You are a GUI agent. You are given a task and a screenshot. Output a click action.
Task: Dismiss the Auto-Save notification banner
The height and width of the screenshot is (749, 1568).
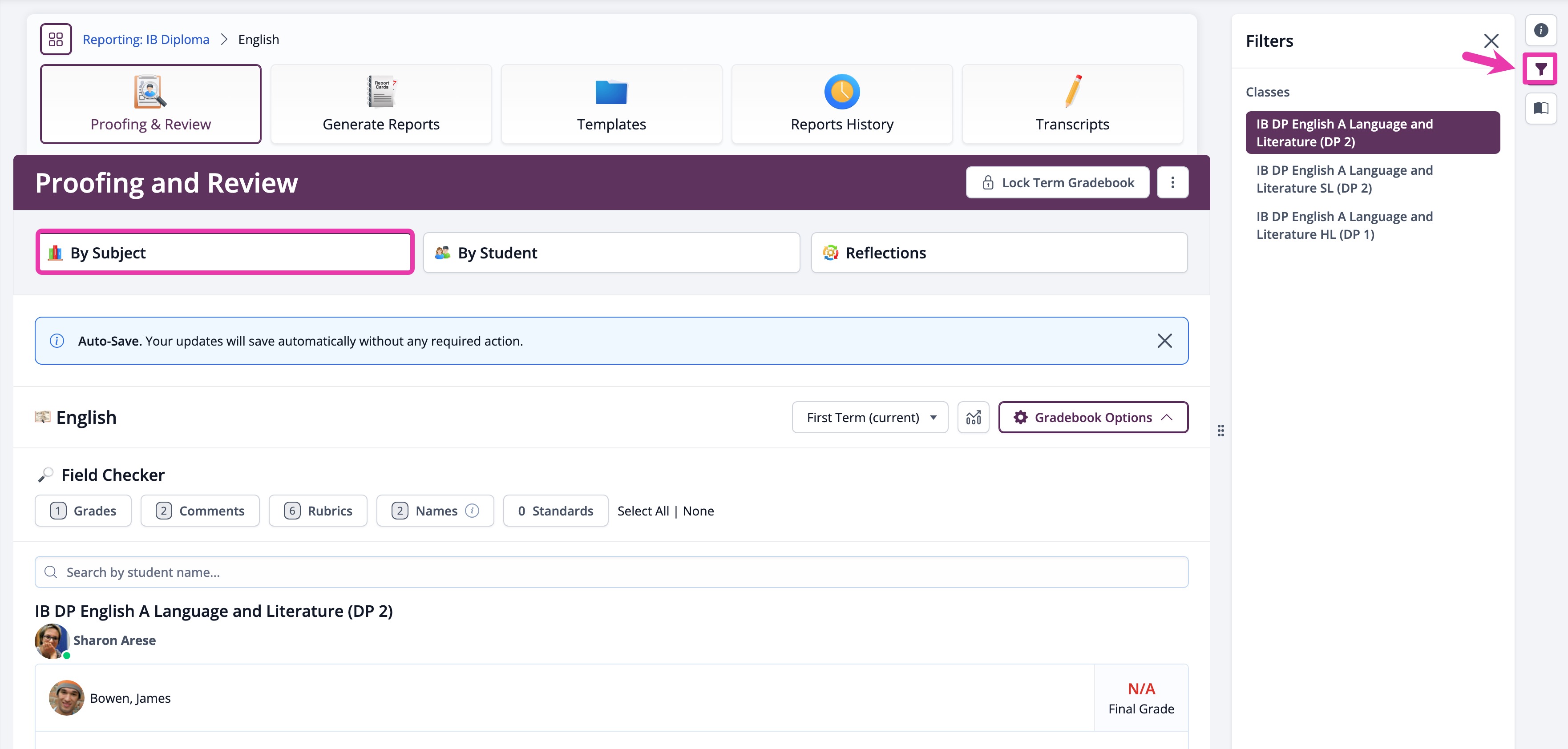(1164, 341)
